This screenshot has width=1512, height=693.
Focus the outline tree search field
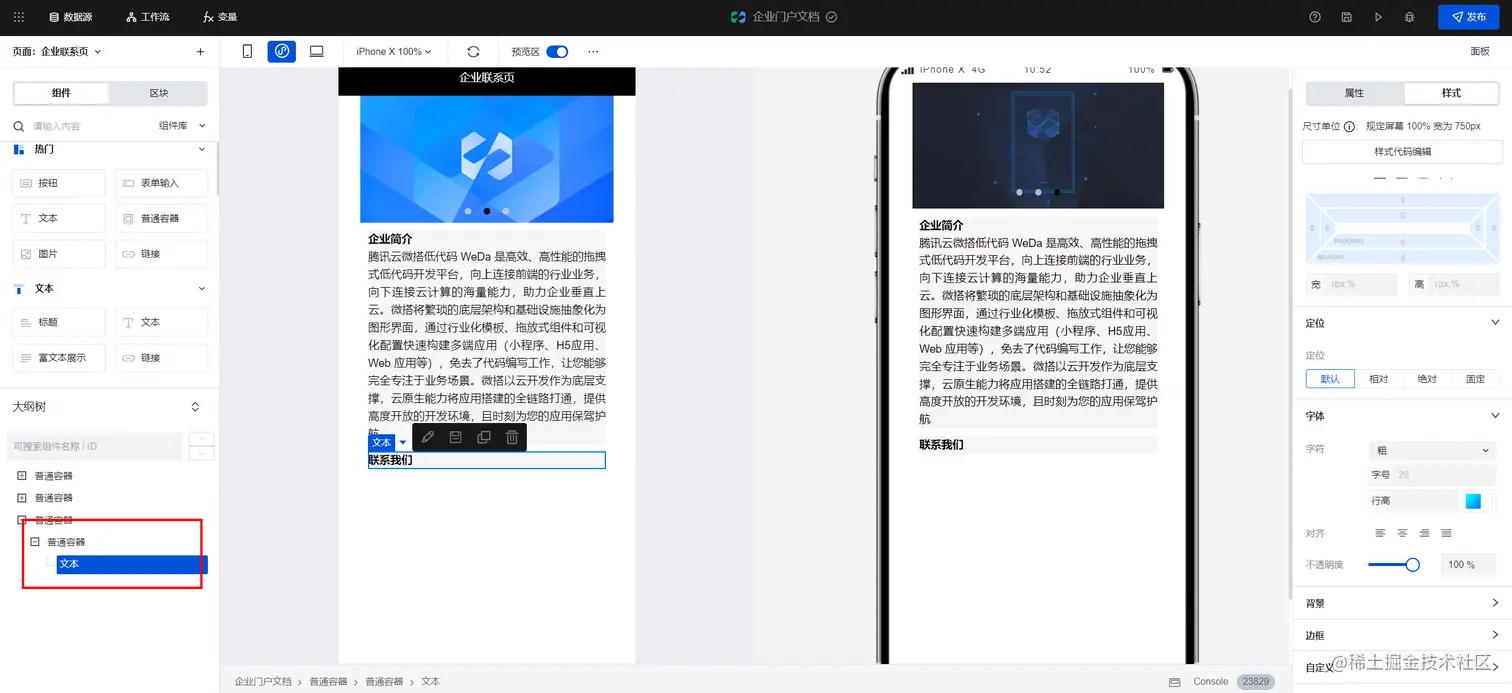tap(95, 446)
